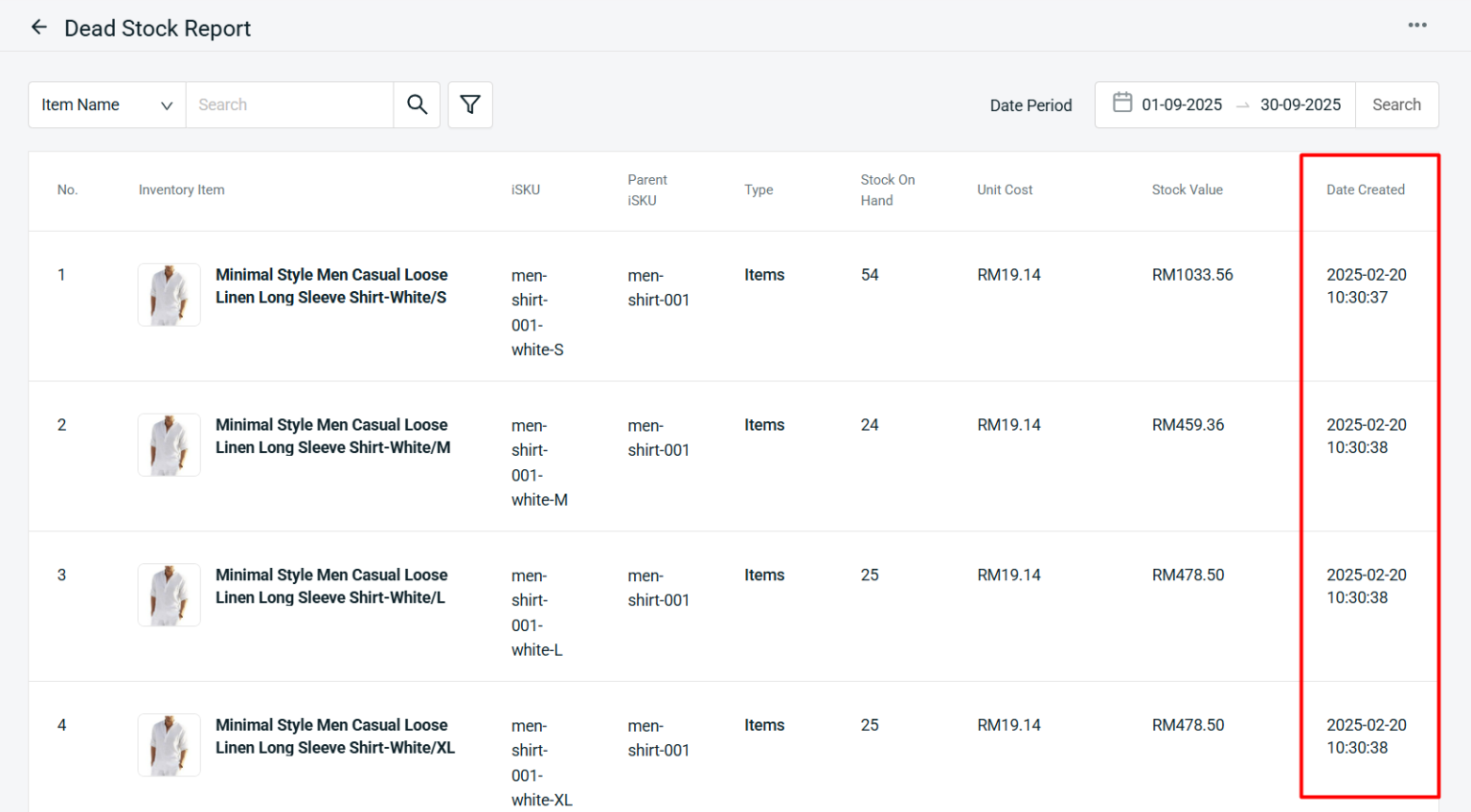Expand the search field category selector
The image size is (1471, 812).
[105, 104]
